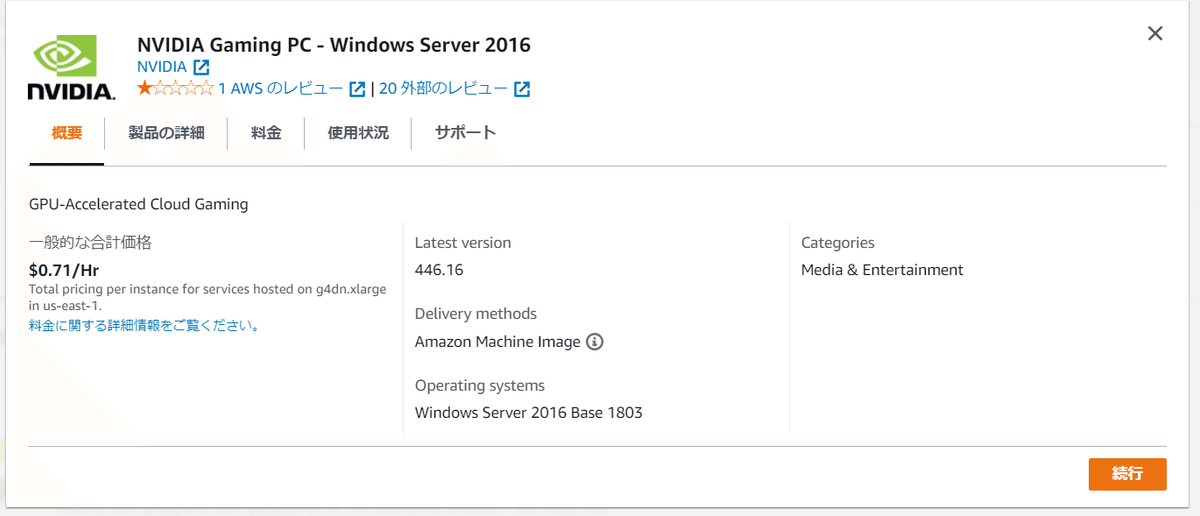The height and width of the screenshot is (516, 1200).
Task: Open 料金に関する詳細情報をご覧ください link
Action: 145,326
